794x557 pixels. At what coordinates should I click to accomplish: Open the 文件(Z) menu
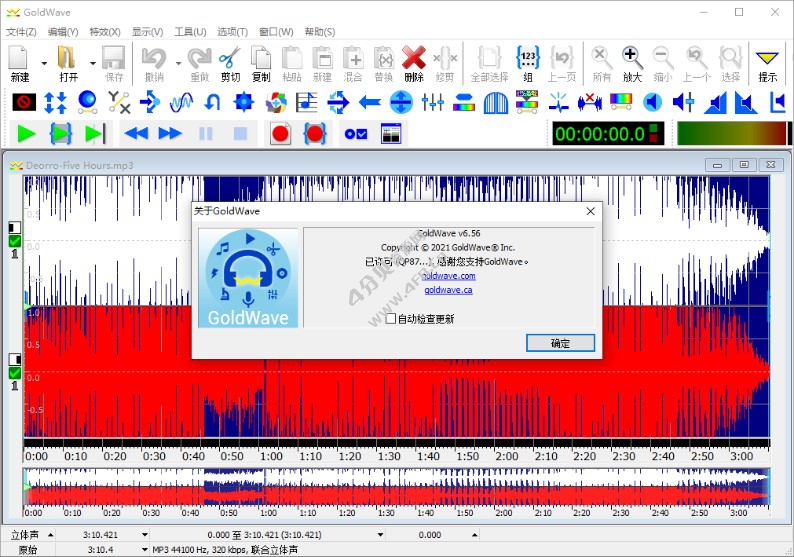tap(21, 32)
